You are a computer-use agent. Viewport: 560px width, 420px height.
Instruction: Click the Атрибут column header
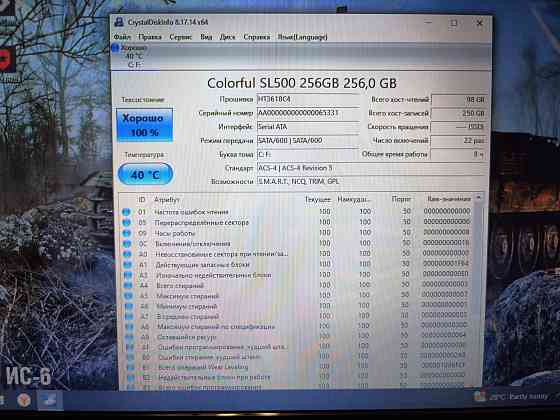pos(166,200)
